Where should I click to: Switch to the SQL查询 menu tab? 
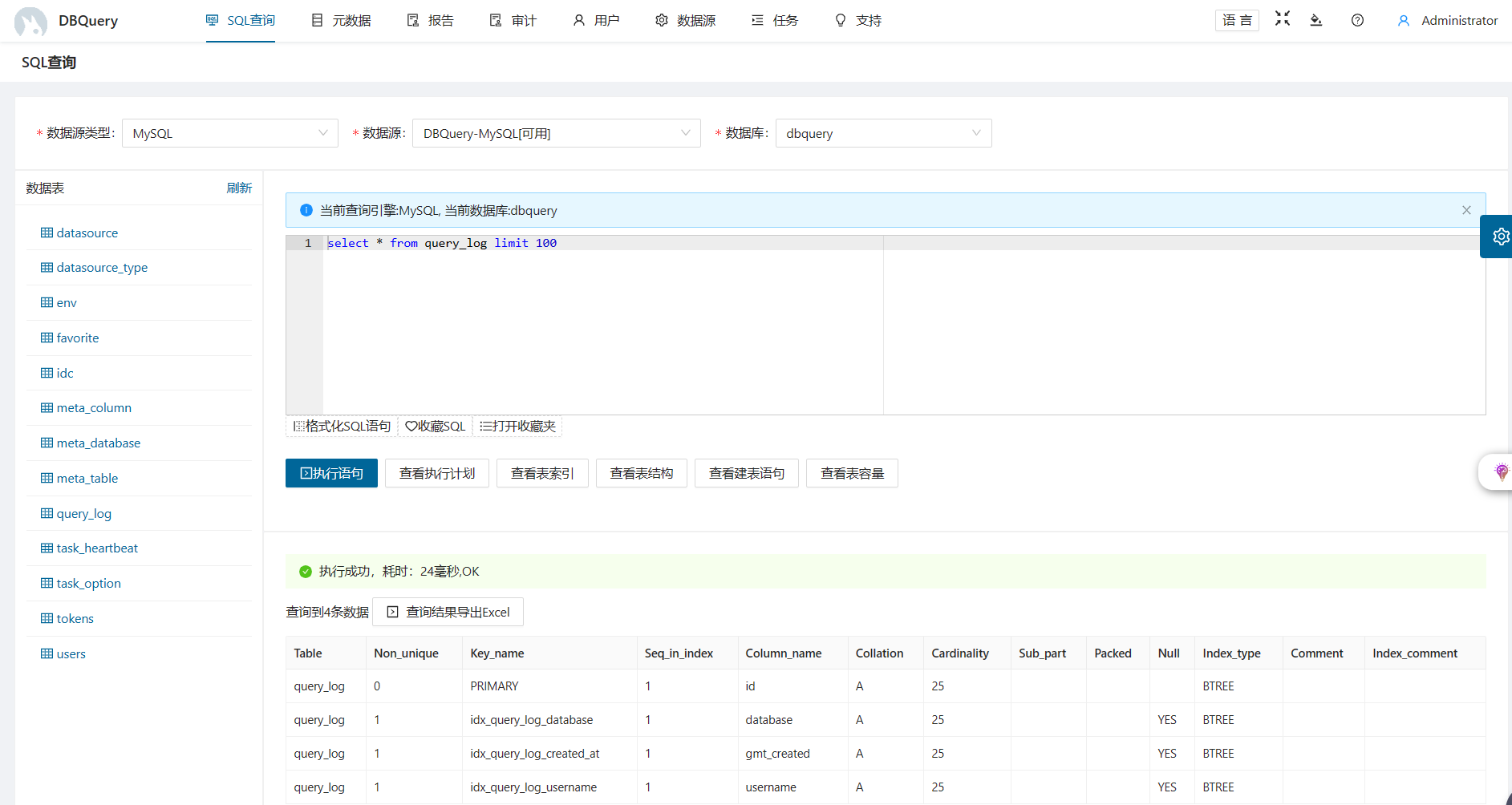click(x=241, y=21)
